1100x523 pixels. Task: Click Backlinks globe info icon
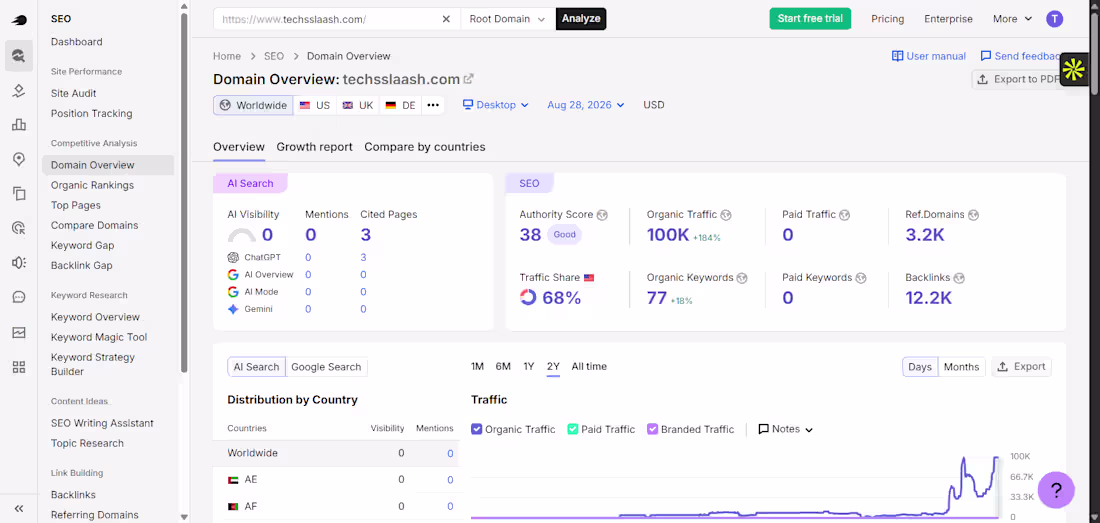(x=960, y=278)
